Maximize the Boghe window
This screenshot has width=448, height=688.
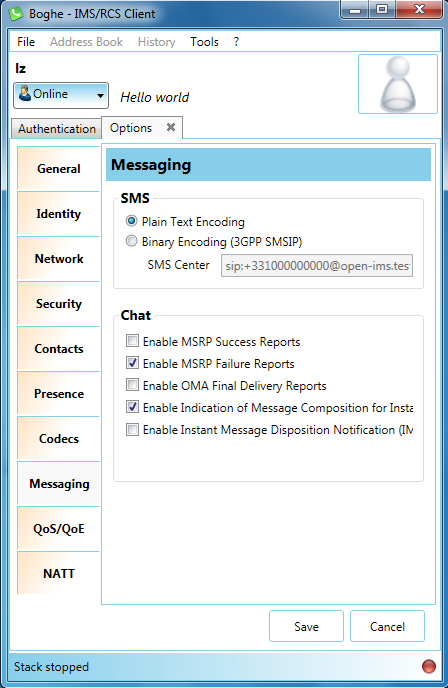pos(382,9)
